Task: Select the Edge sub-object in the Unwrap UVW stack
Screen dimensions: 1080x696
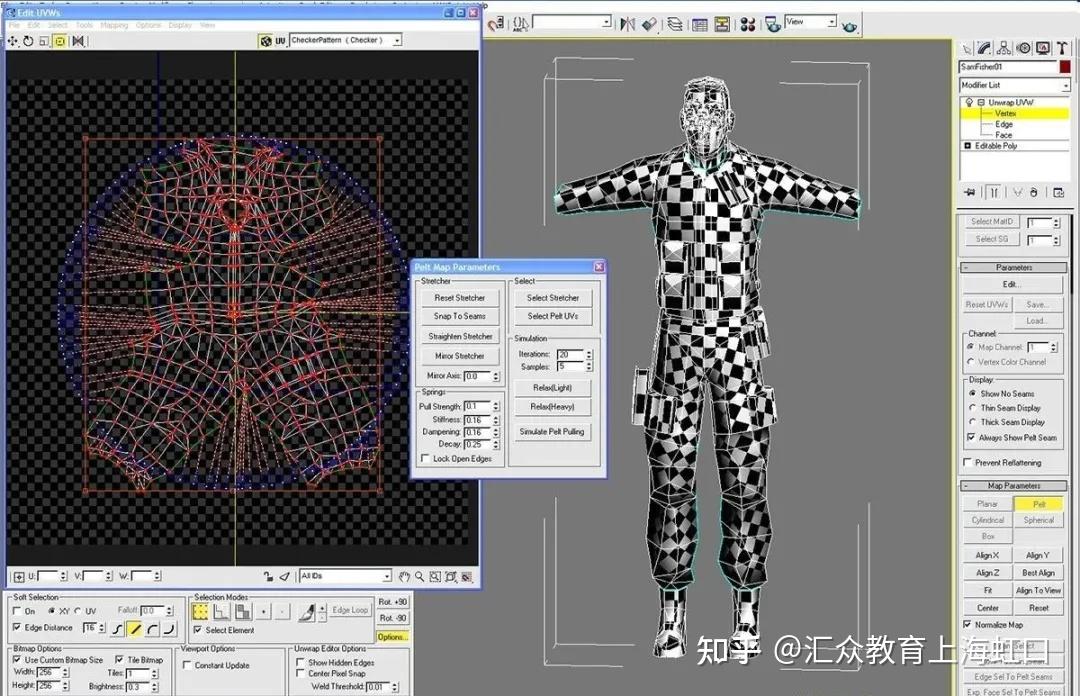Action: tap(1003, 124)
